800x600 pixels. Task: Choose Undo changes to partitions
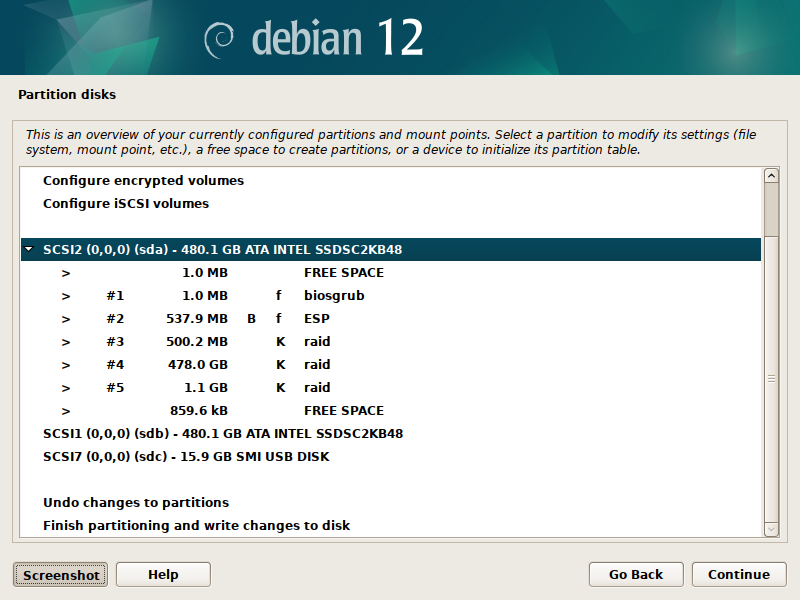click(136, 503)
